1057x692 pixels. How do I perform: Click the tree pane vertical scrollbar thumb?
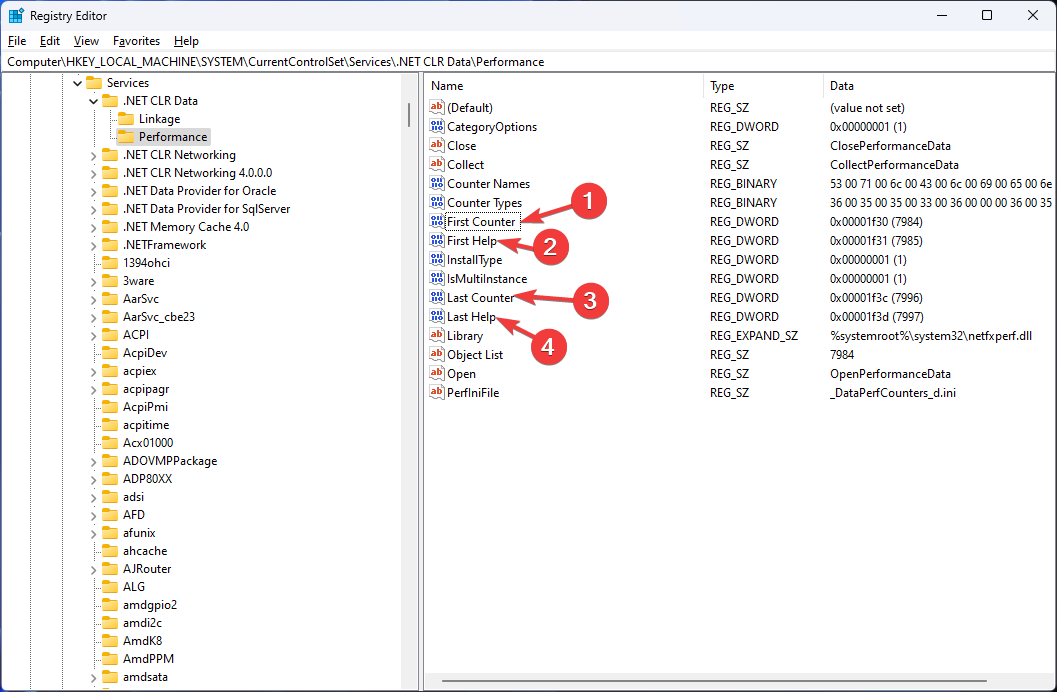tap(409, 115)
